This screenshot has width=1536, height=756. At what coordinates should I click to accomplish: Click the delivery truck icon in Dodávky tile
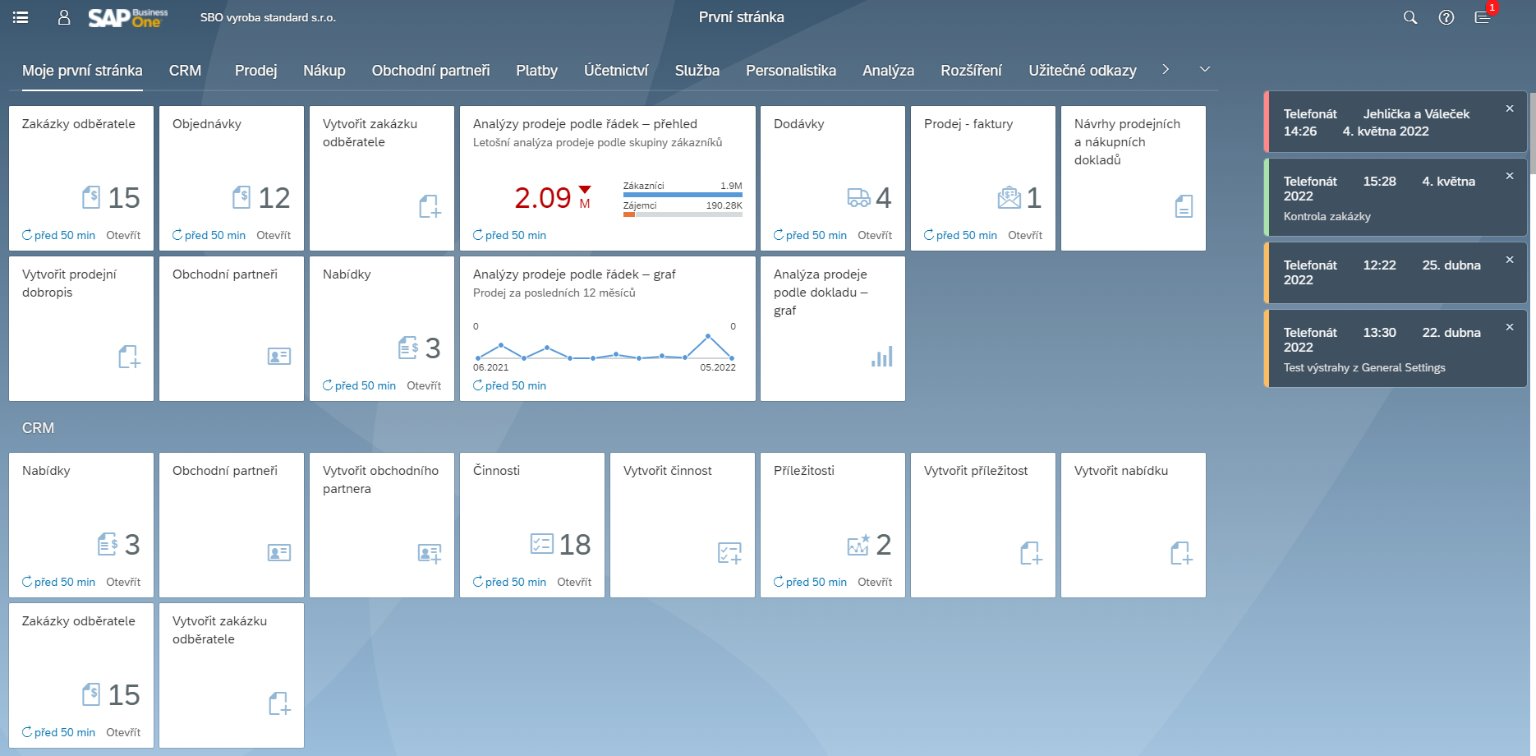pyautogui.click(x=858, y=198)
